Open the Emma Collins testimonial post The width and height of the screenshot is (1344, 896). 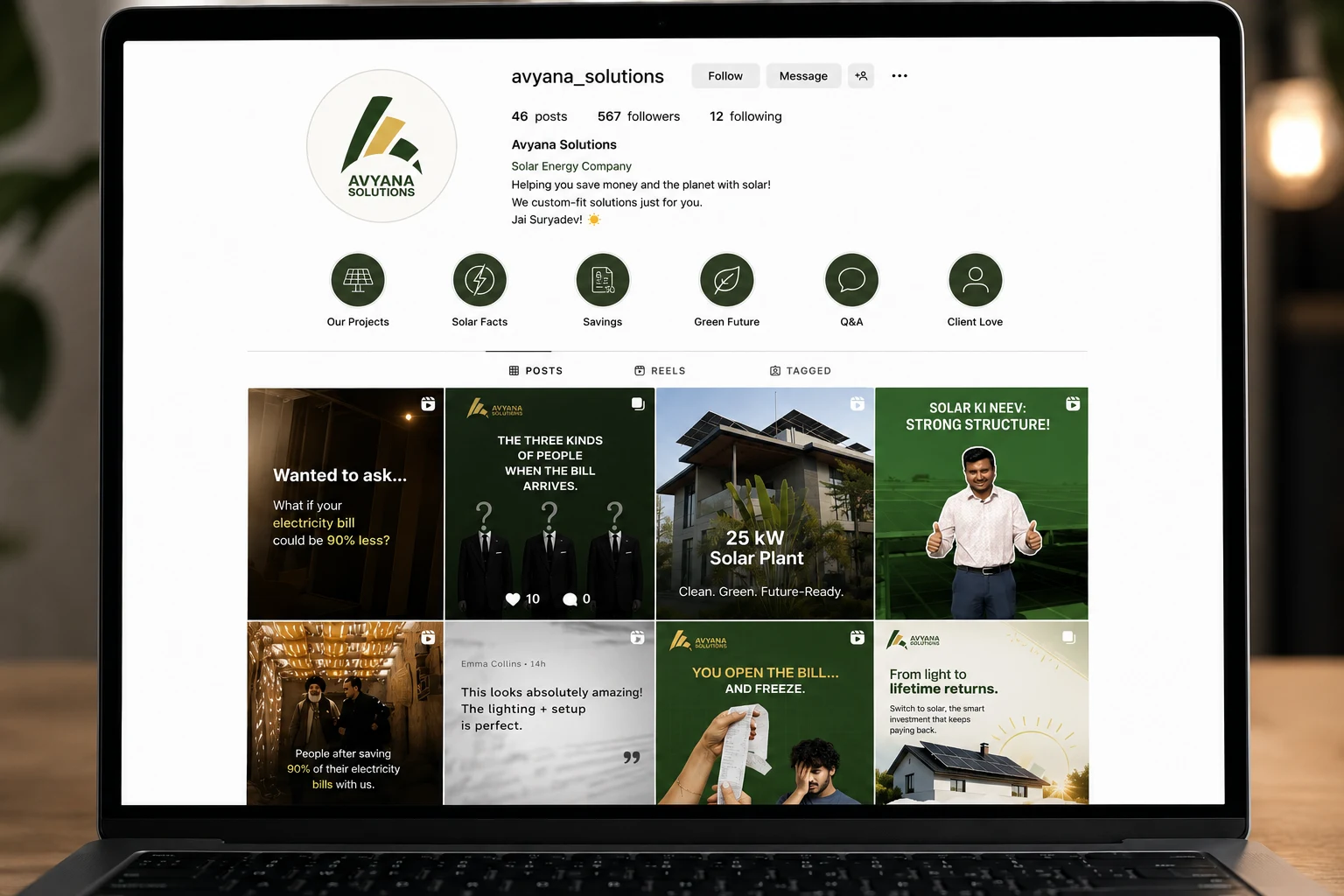coord(549,713)
